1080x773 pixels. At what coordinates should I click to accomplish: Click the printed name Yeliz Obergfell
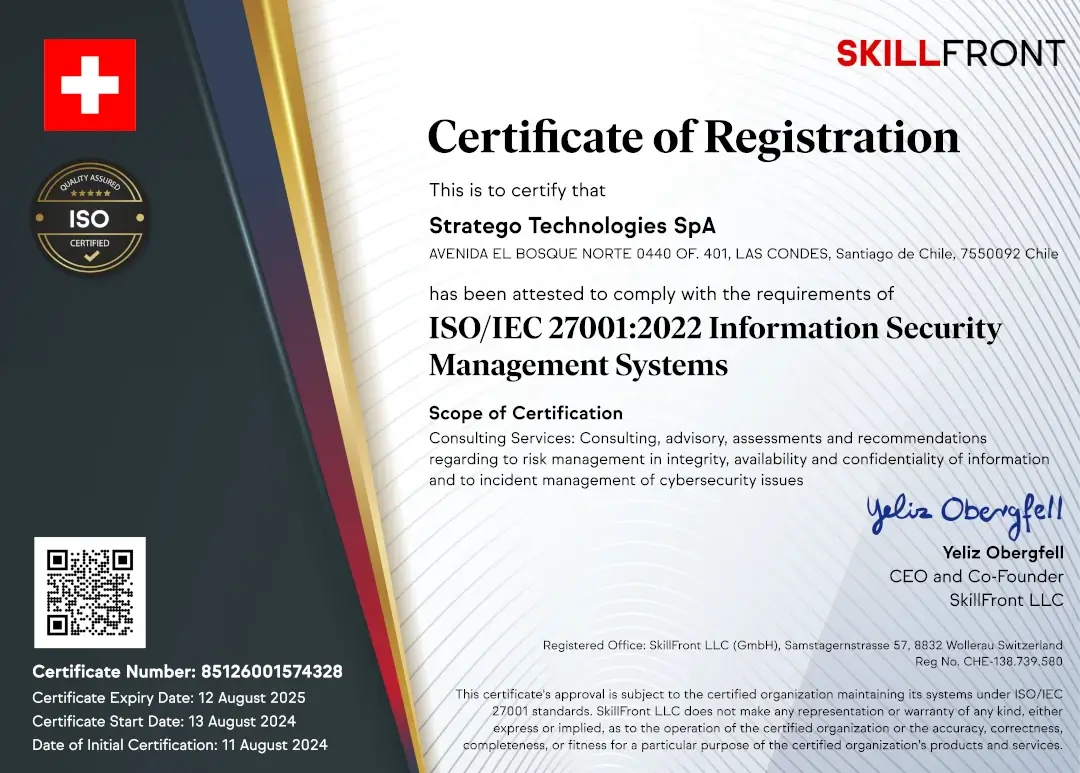(x=1003, y=553)
